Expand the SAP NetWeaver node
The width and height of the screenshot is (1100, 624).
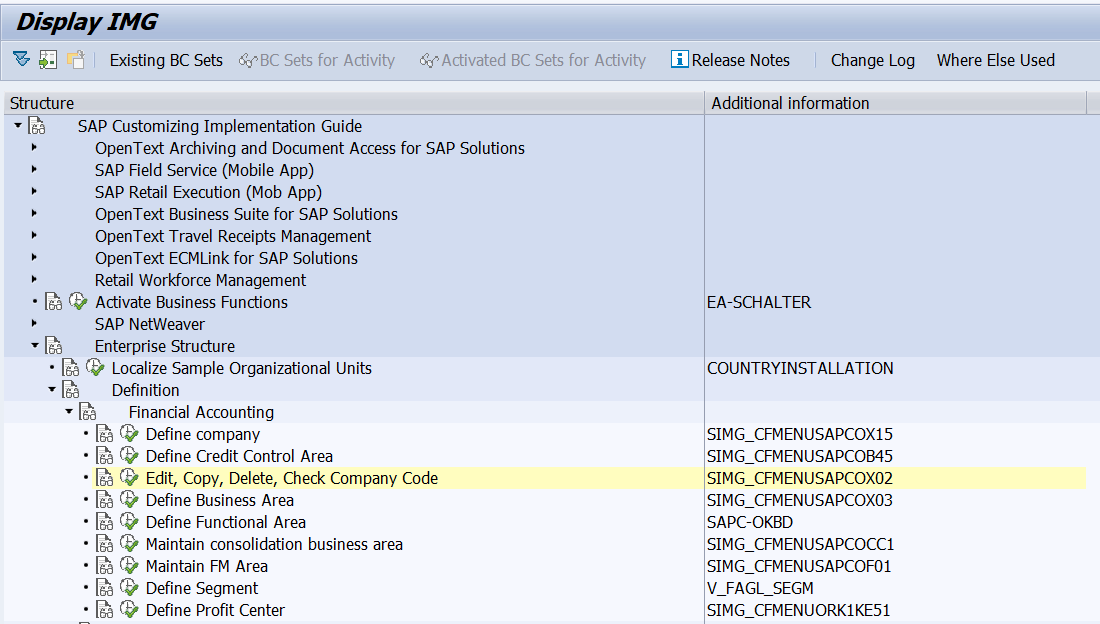(34, 323)
